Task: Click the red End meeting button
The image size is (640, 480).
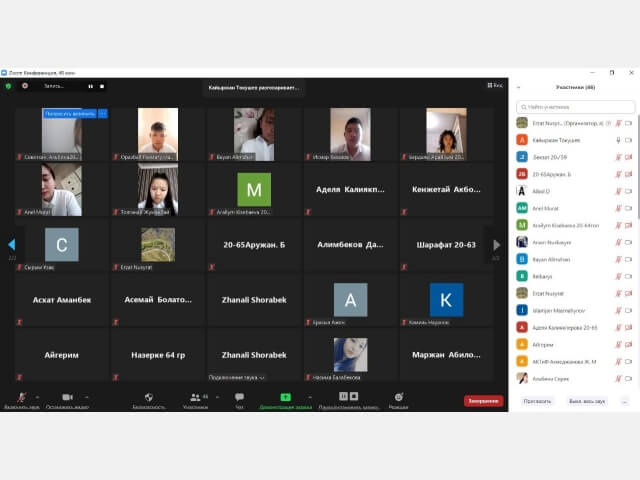Action: 483,401
